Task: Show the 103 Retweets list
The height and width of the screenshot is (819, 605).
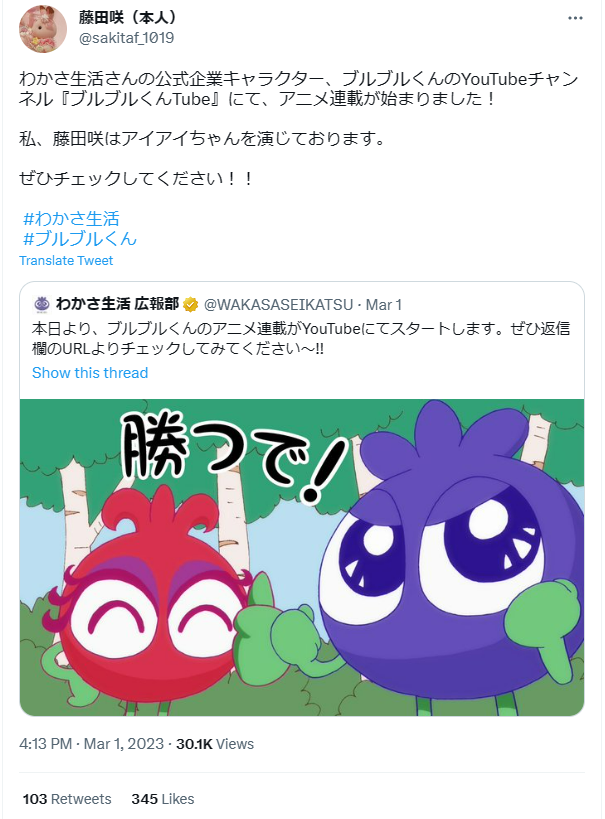Action: coord(67,799)
